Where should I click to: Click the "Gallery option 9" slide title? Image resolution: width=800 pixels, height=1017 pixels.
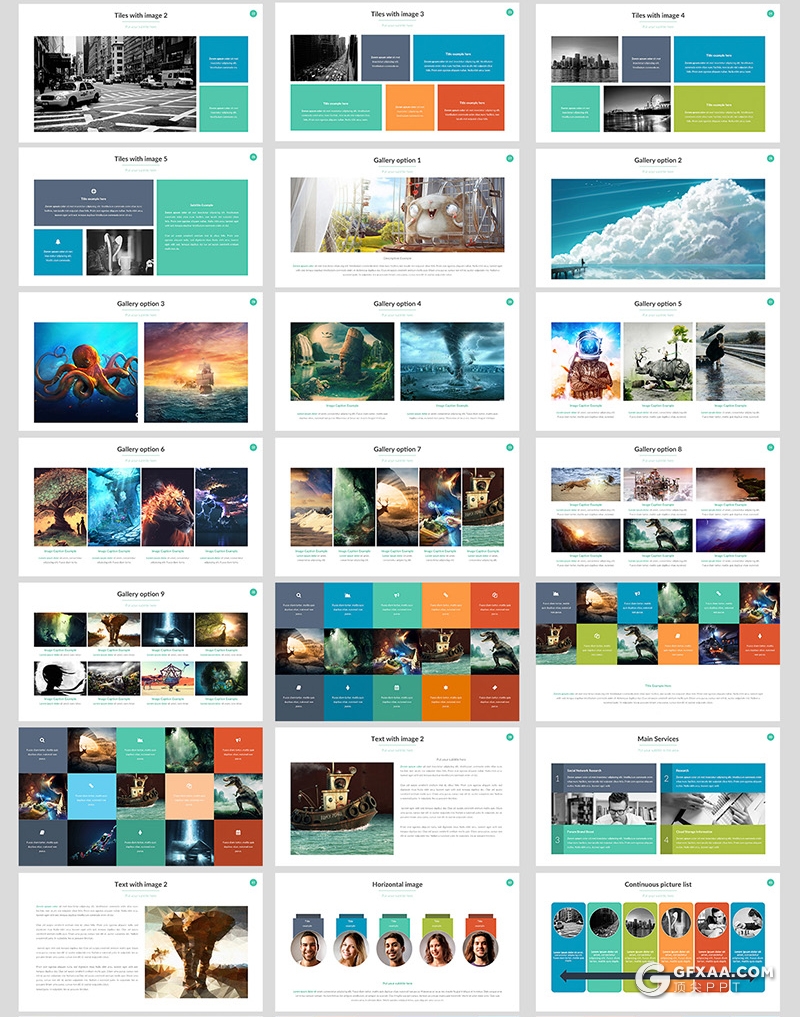140,594
